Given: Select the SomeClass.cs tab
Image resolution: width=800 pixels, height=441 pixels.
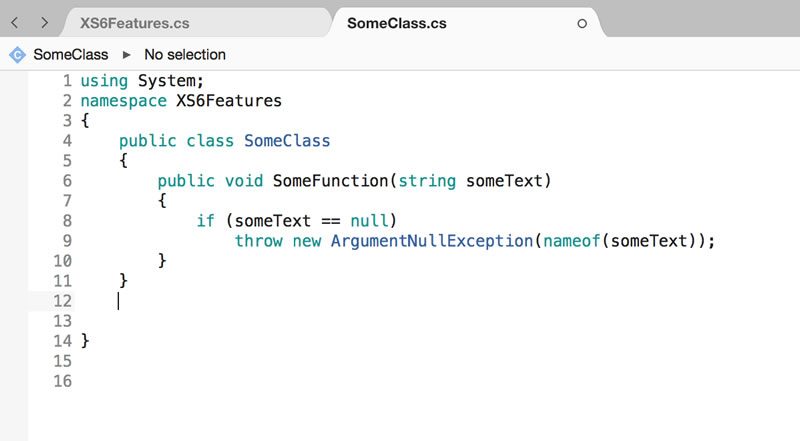Looking at the screenshot, I should (x=396, y=23).
